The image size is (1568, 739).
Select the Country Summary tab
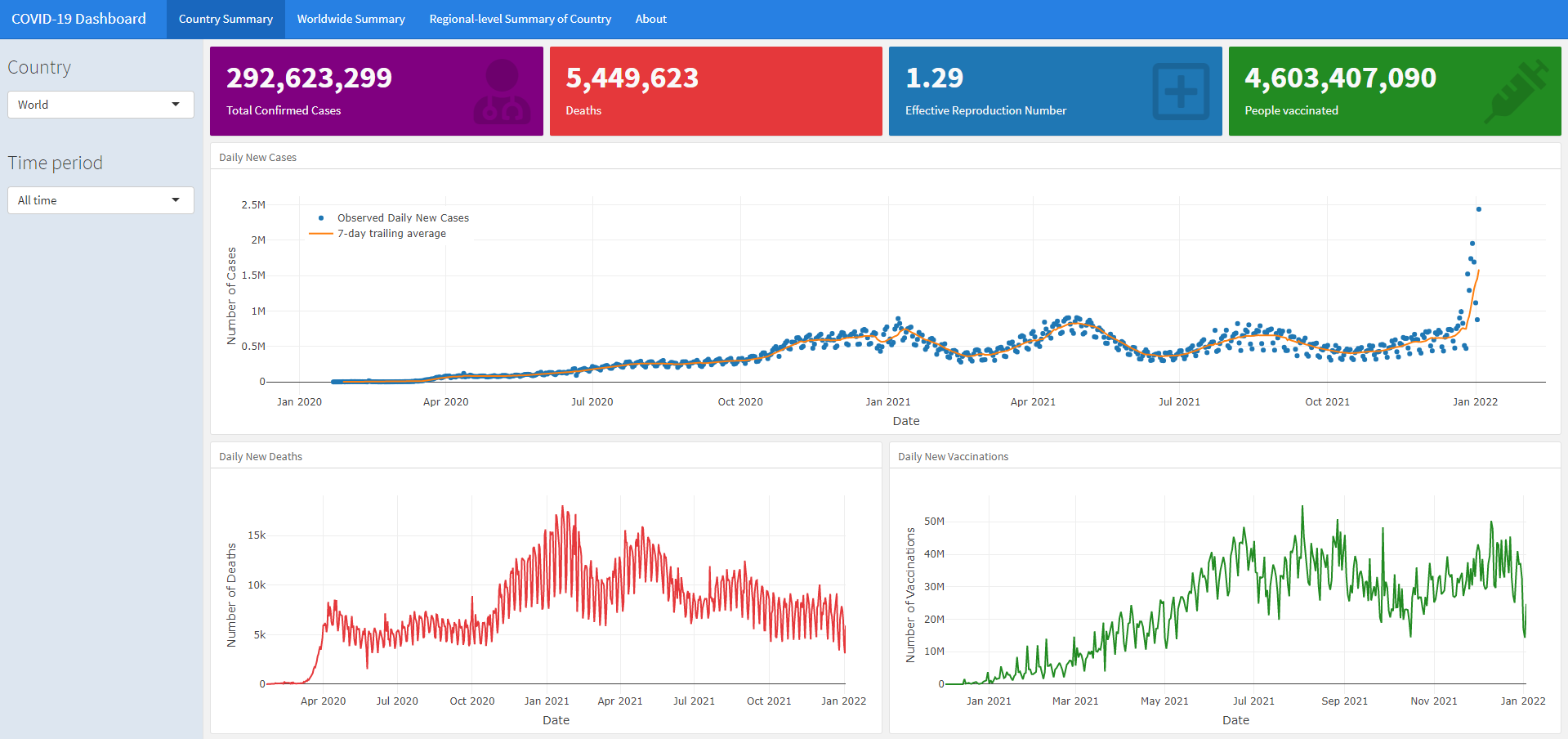coord(226,19)
